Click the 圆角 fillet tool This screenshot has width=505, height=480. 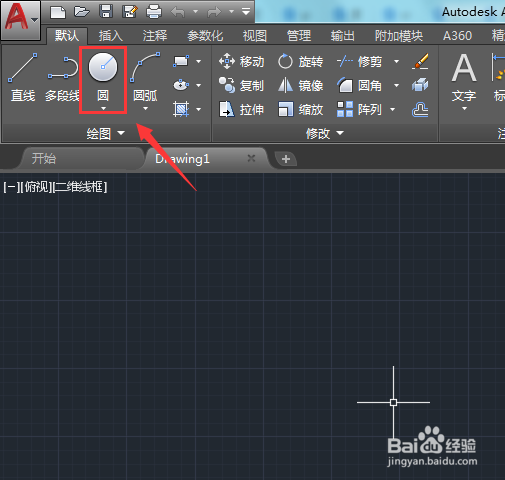(359, 86)
